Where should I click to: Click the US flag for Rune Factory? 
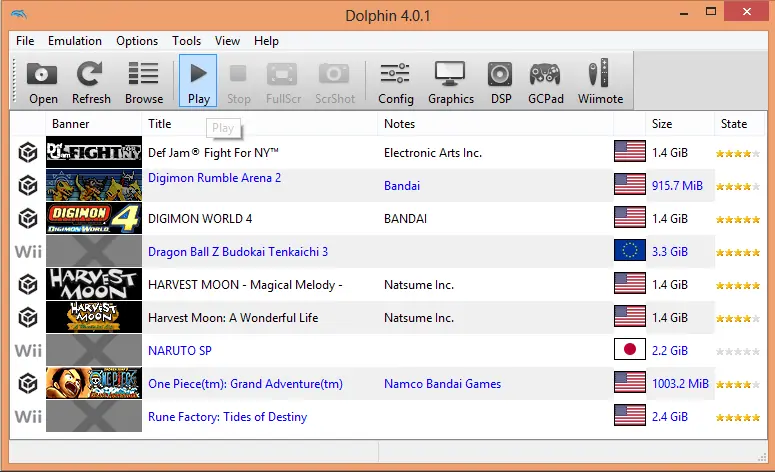pos(630,415)
